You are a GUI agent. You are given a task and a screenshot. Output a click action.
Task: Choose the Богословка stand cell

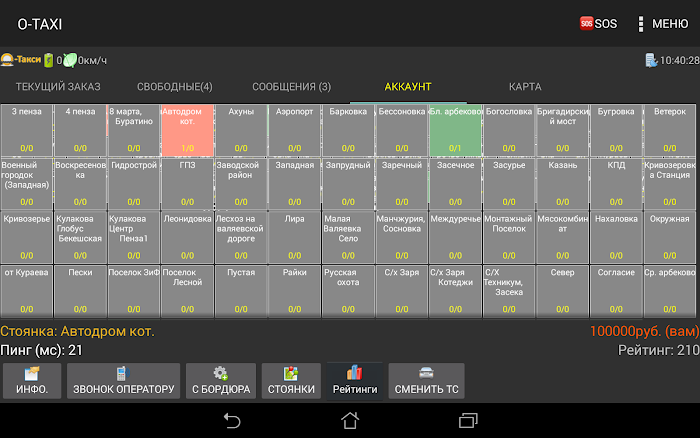click(509, 130)
